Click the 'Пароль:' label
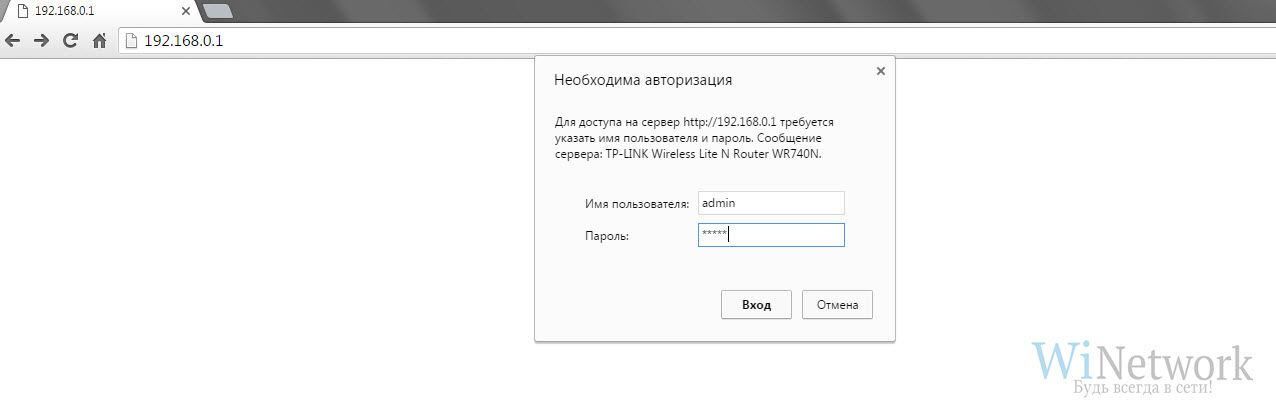Image resolution: width=1276 pixels, height=409 pixels. (x=607, y=236)
